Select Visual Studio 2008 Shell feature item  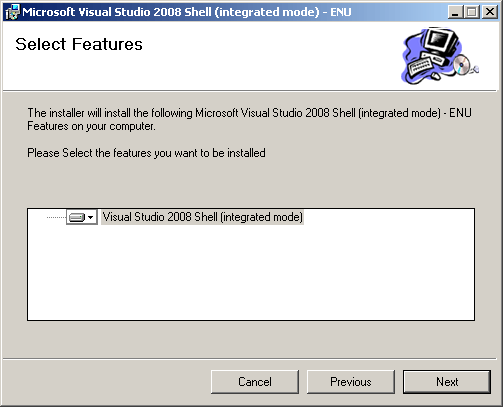tap(202, 217)
